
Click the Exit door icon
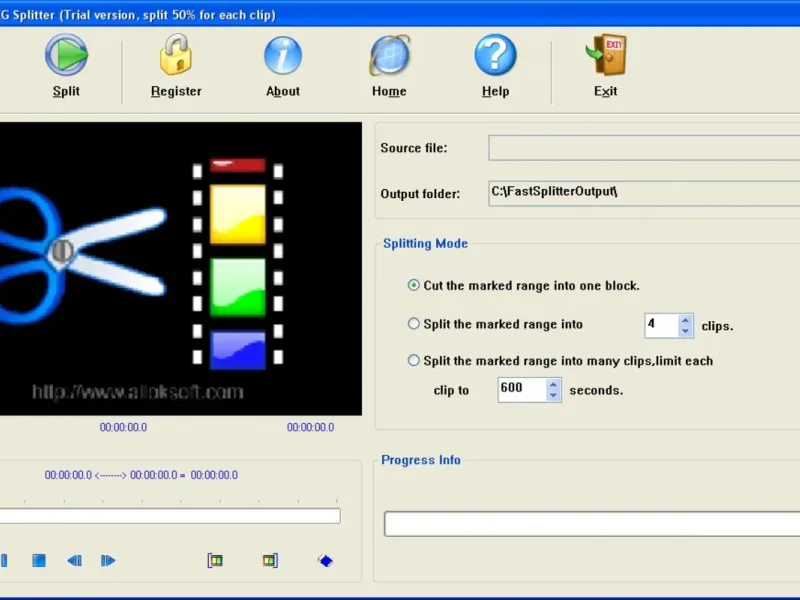pyautogui.click(x=606, y=55)
